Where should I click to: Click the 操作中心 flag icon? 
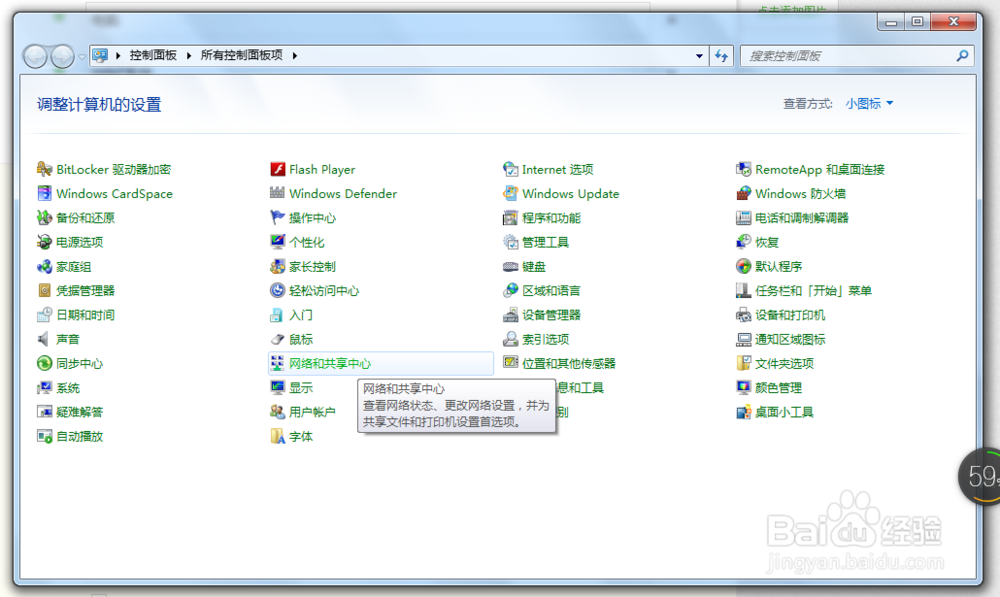[277, 217]
